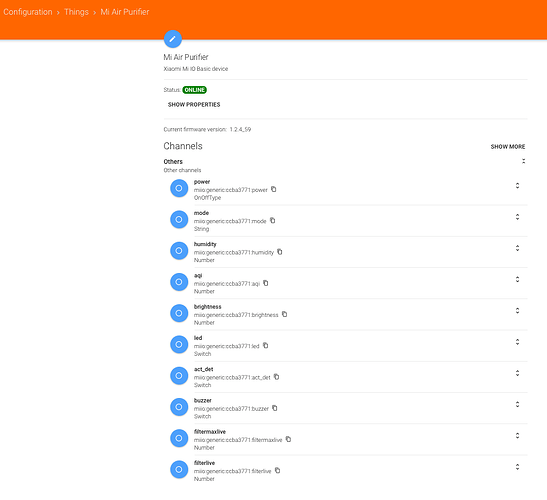
Task: Click the 'String' type under mode
Action: tap(201, 229)
